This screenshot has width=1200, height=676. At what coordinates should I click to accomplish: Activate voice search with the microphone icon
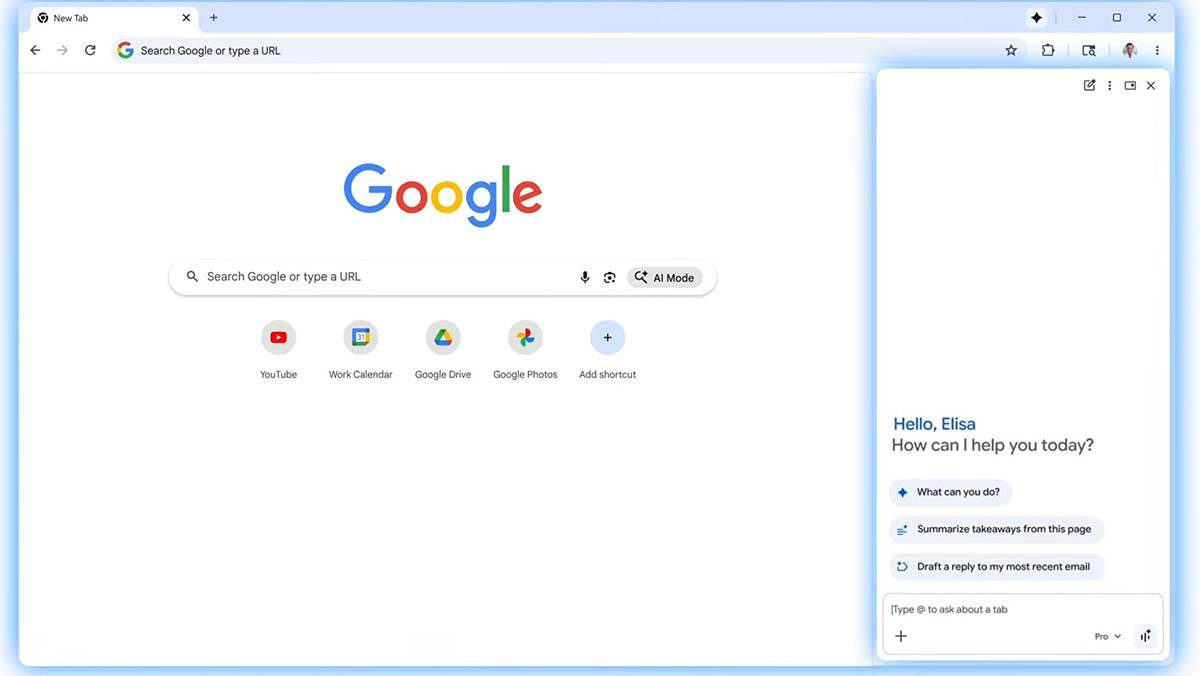[x=585, y=277]
